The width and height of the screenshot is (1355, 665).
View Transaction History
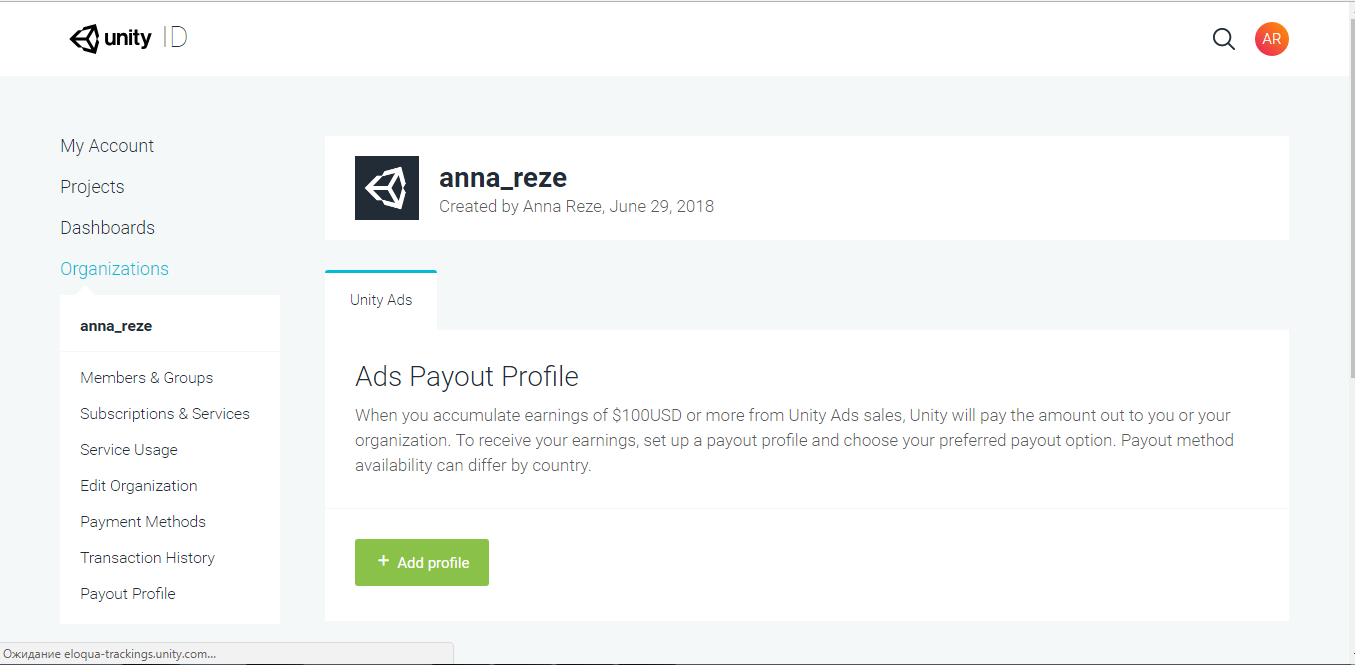click(148, 558)
